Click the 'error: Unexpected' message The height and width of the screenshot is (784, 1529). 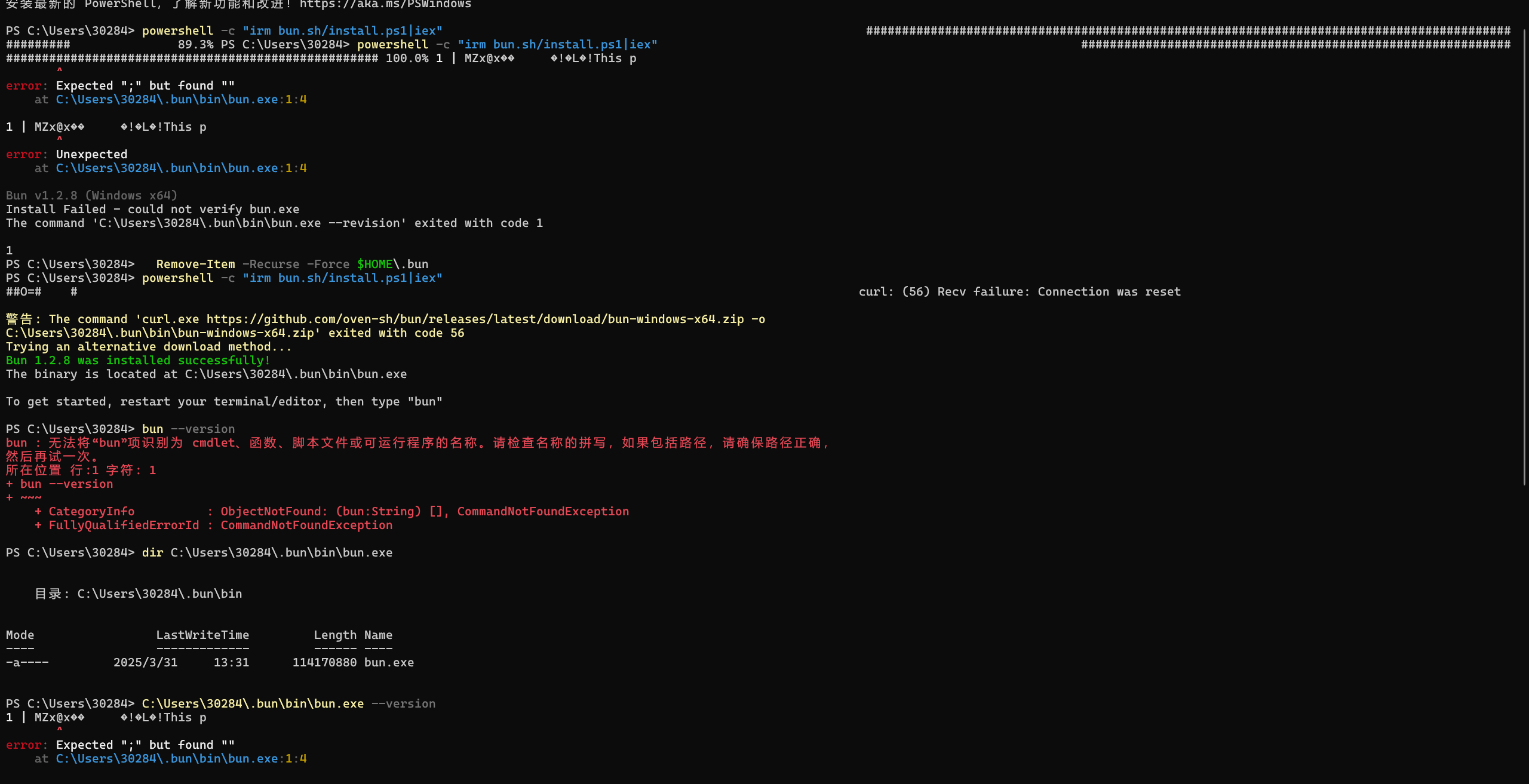66,155
